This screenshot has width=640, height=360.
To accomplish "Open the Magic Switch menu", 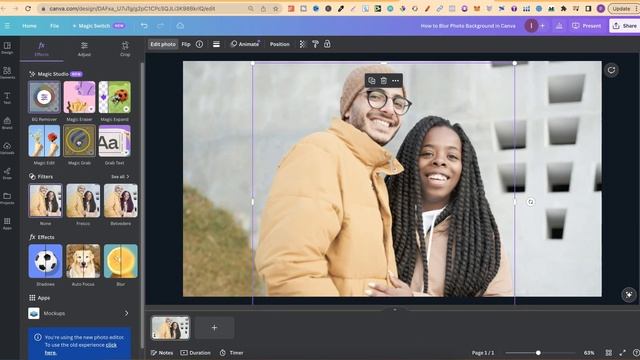I will tap(98, 26).
